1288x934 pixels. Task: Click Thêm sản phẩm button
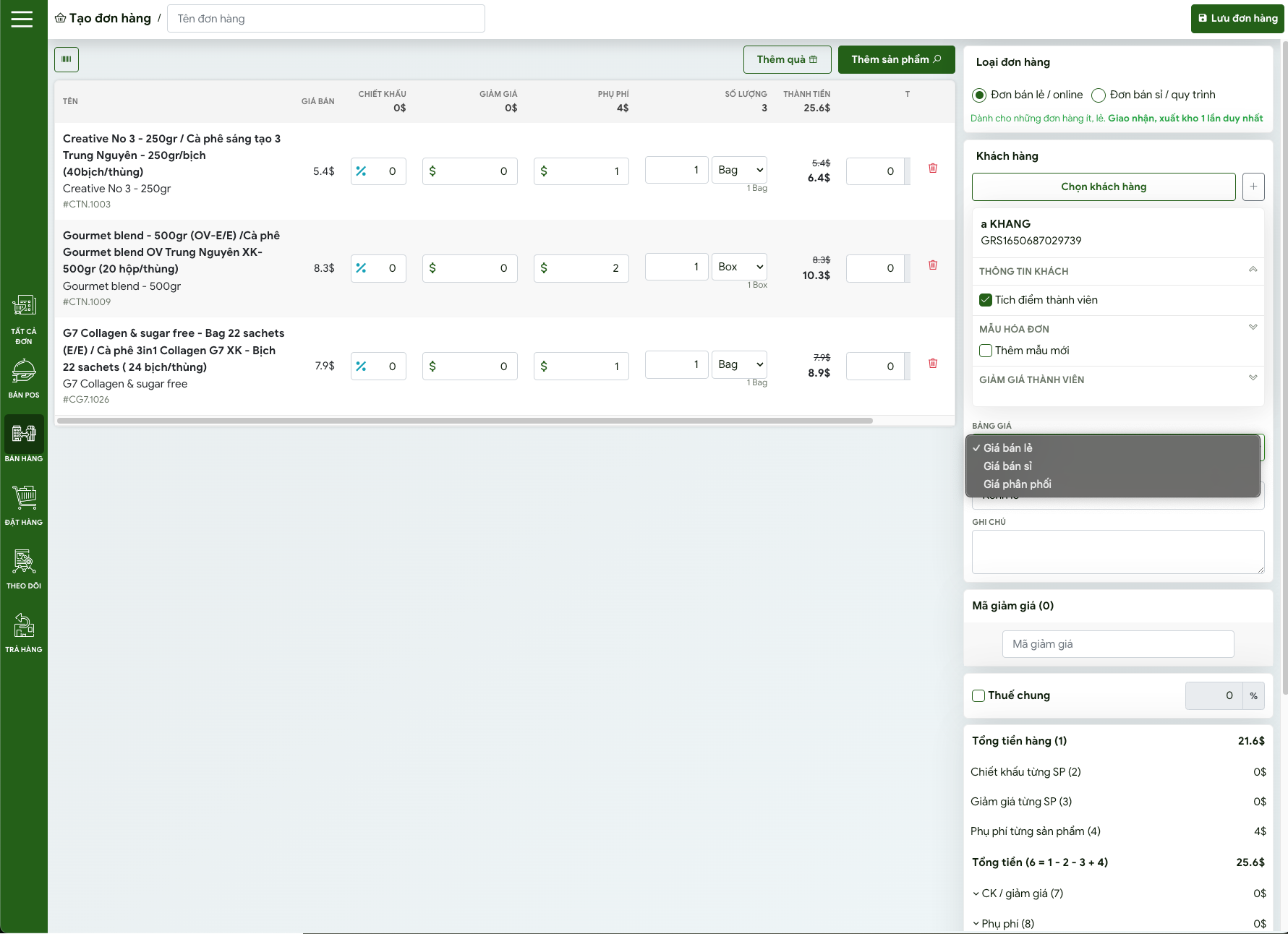(x=896, y=59)
